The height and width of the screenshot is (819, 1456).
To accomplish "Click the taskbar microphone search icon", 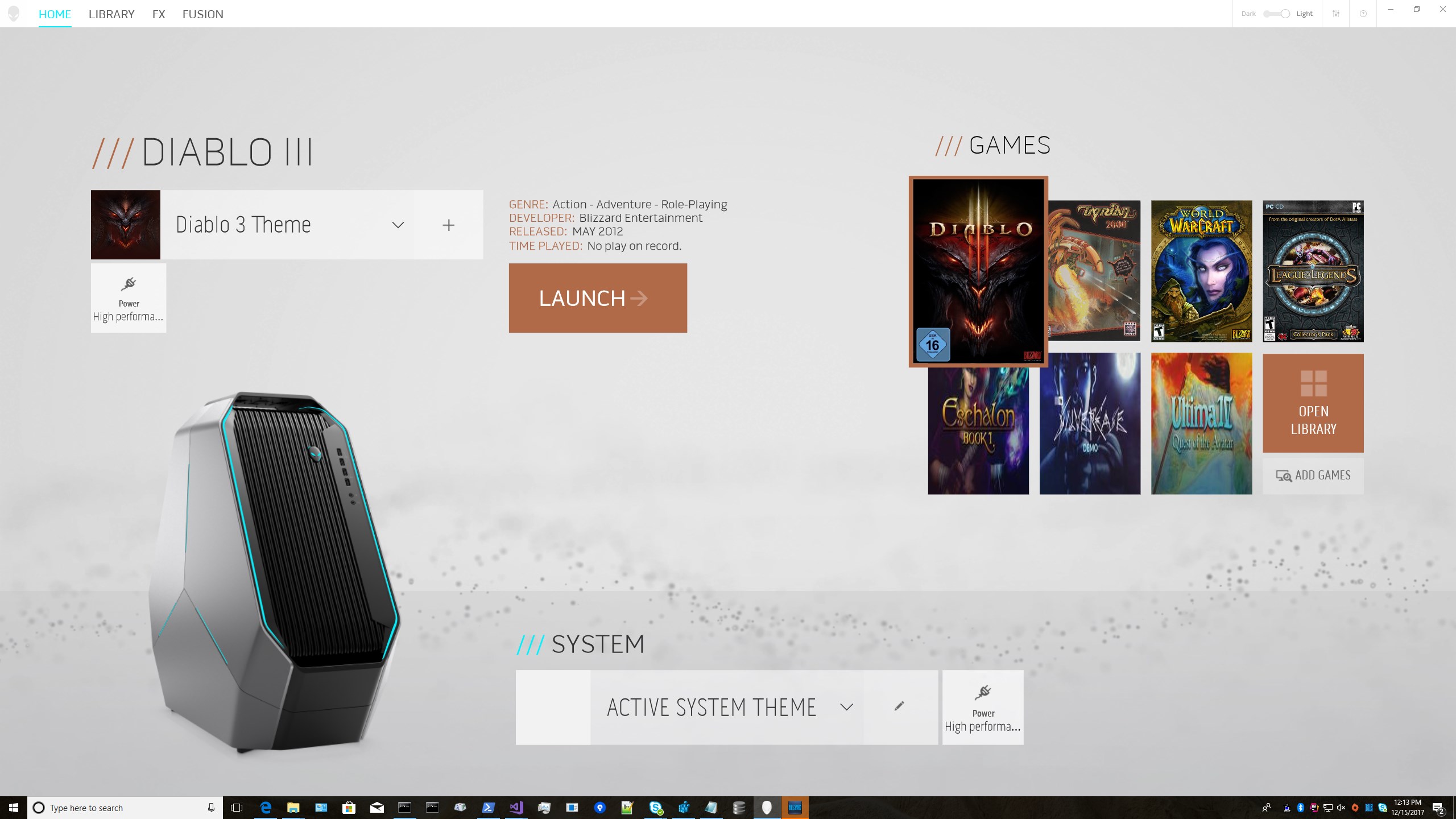I will 211,808.
